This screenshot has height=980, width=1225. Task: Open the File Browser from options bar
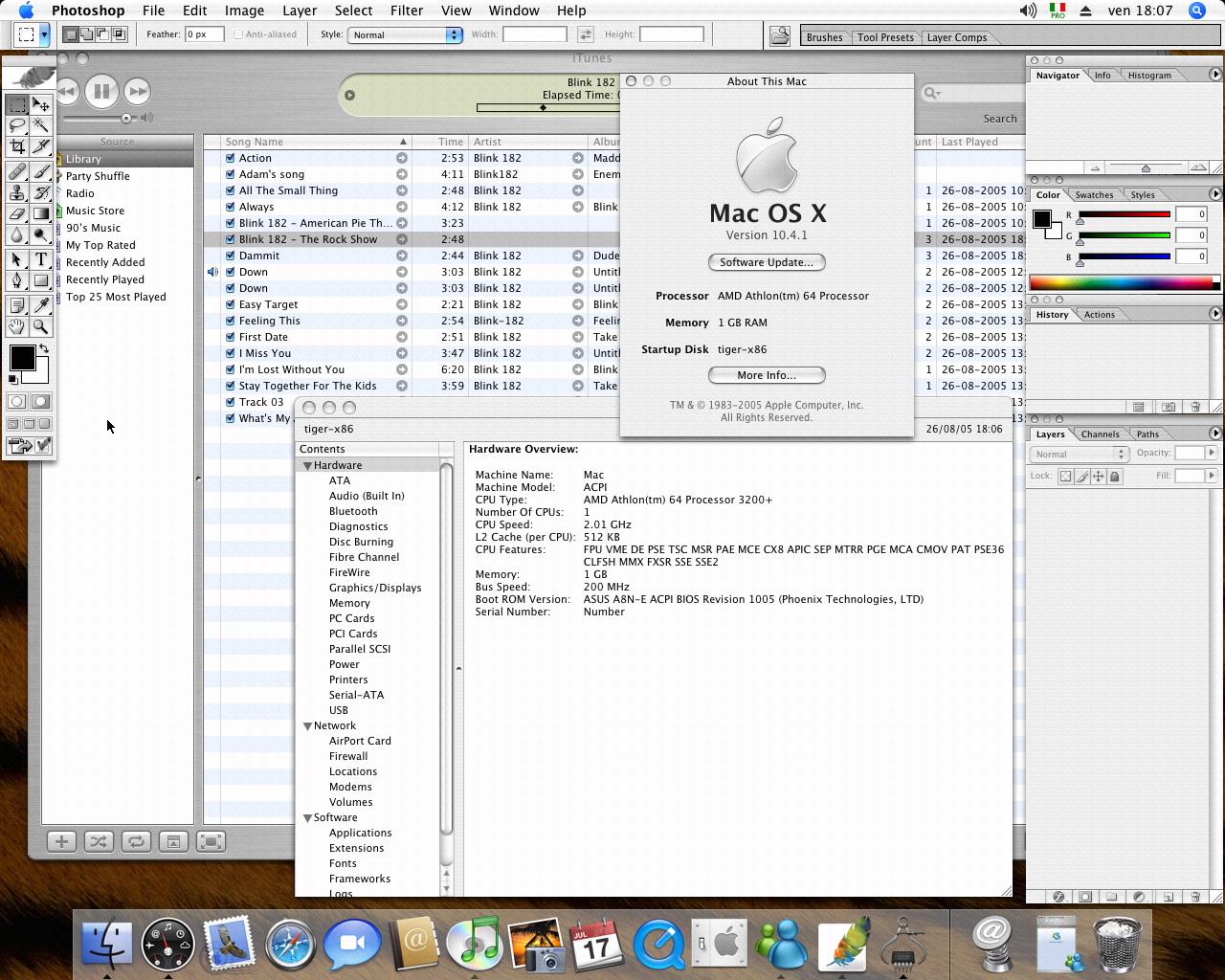pyautogui.click(x=780, y=35)
